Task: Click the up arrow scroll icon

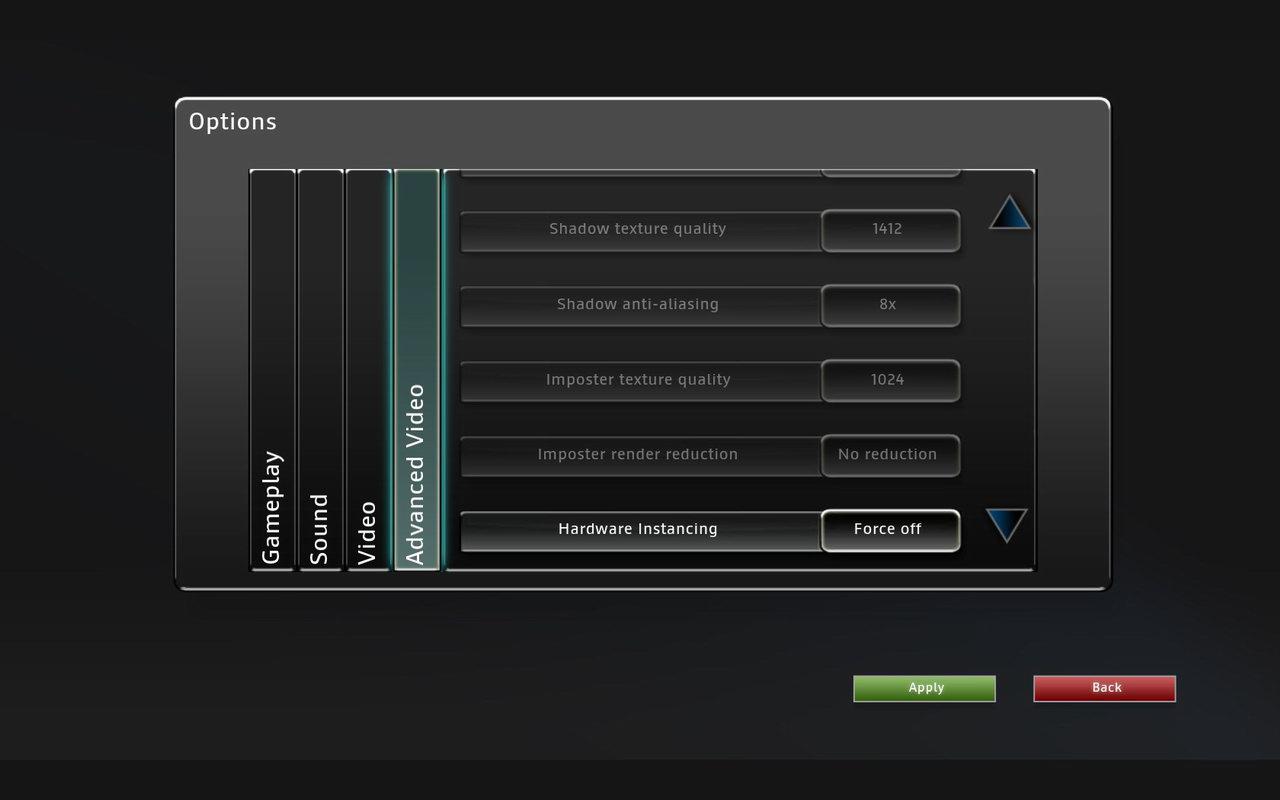Action: (x=1010, y=212)
